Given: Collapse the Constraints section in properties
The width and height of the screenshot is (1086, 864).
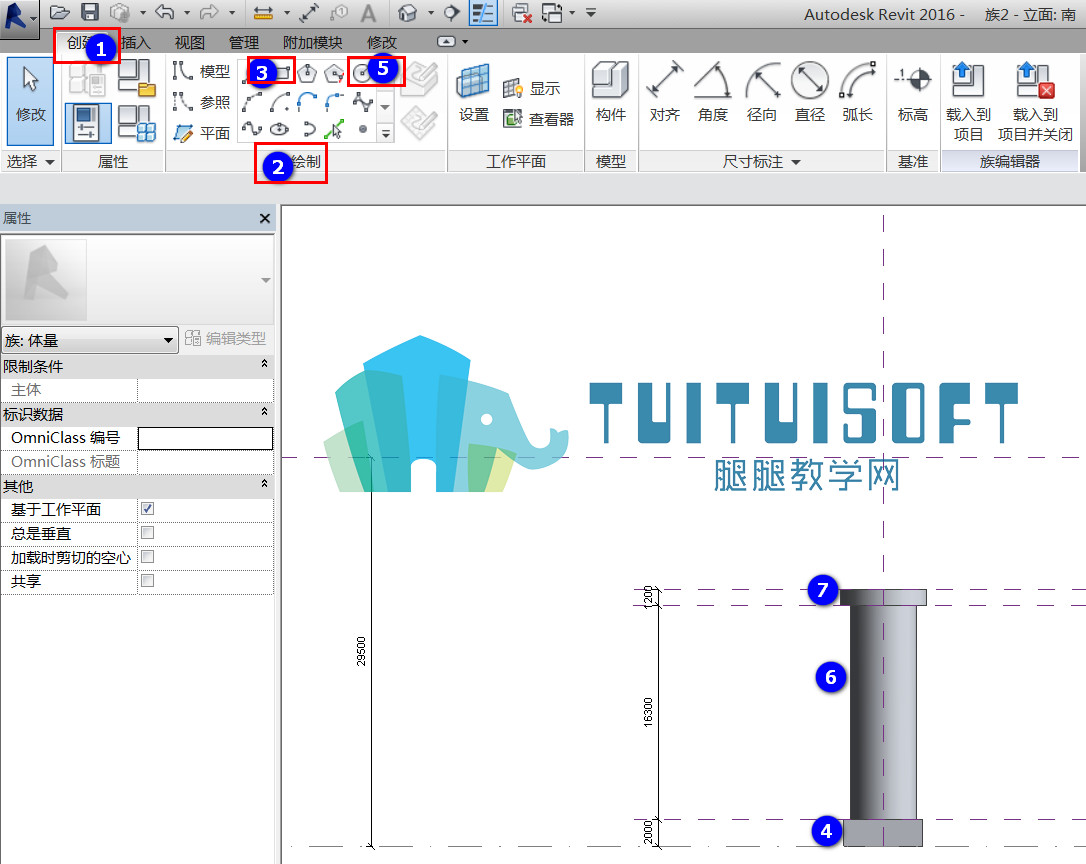Looking at the screenshot, I should tap(264, 364).
